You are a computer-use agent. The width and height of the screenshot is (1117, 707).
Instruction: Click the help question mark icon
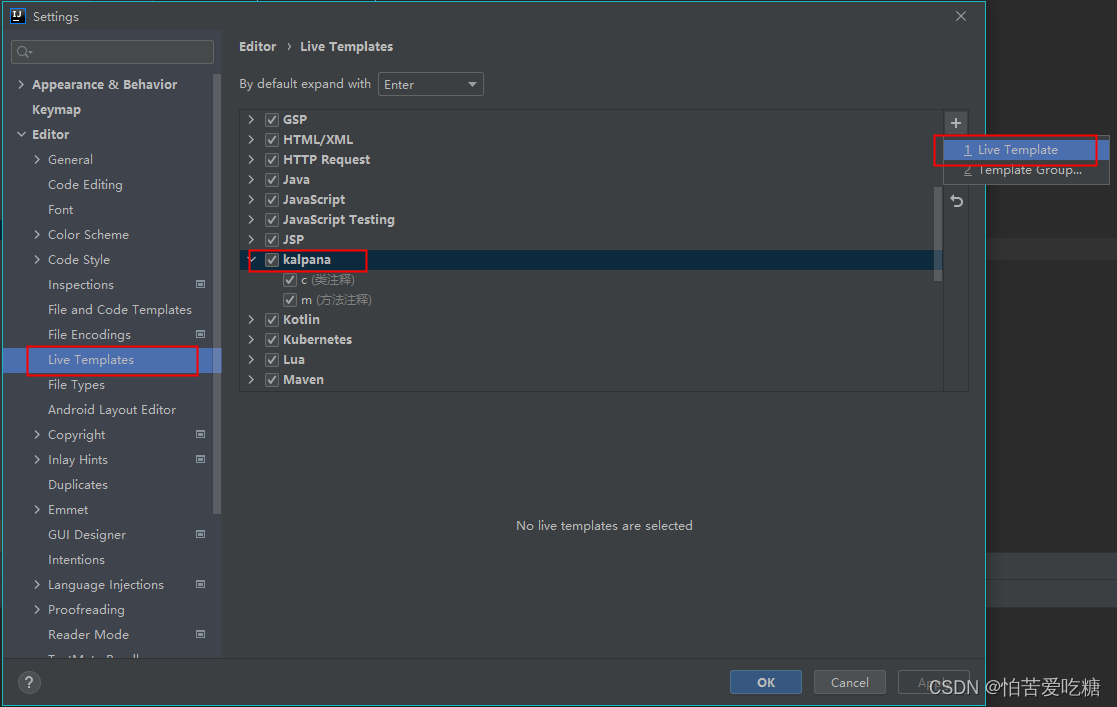coord(28,683)
